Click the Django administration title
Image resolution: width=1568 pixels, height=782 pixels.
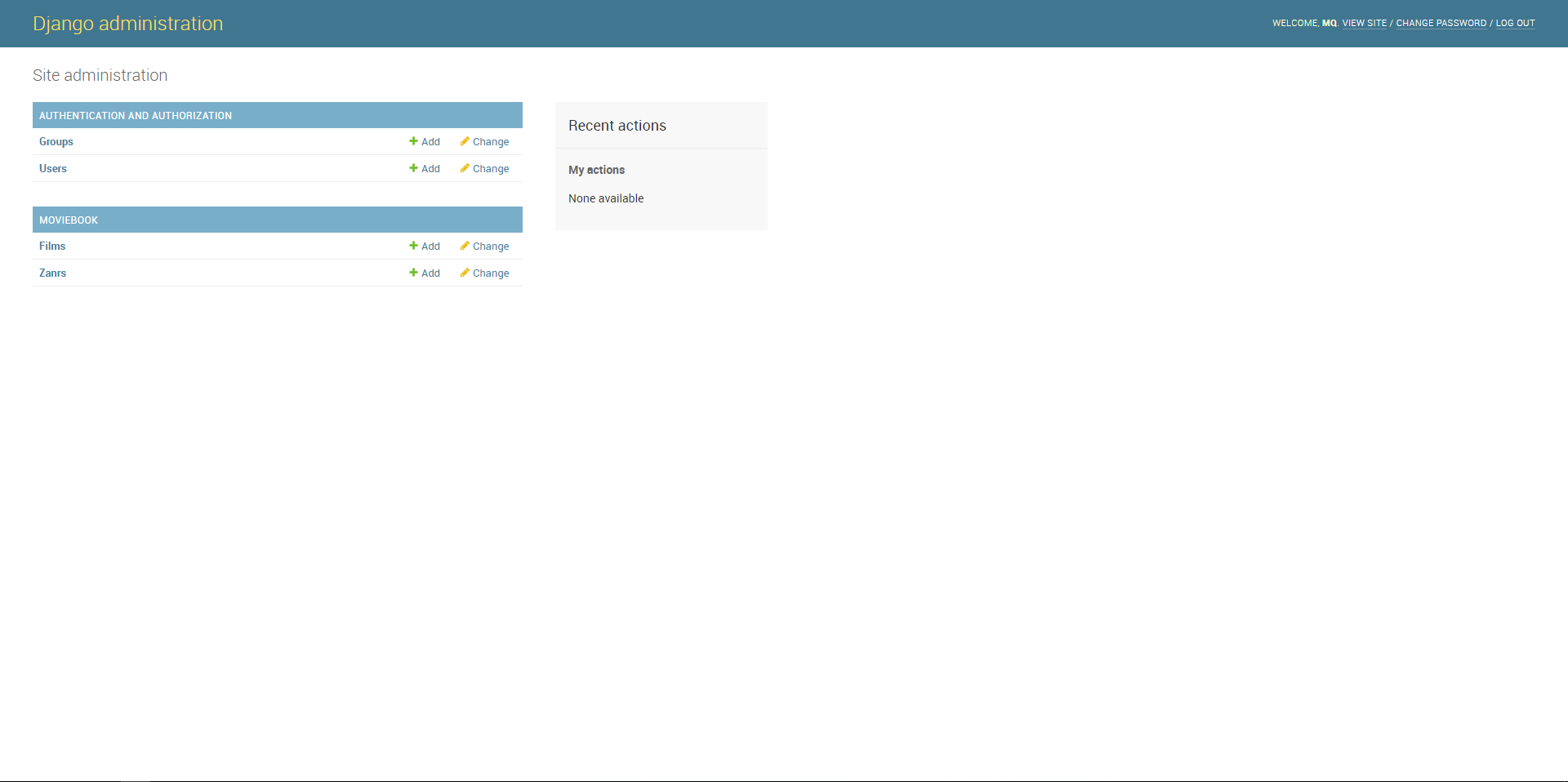click(128, 24)
